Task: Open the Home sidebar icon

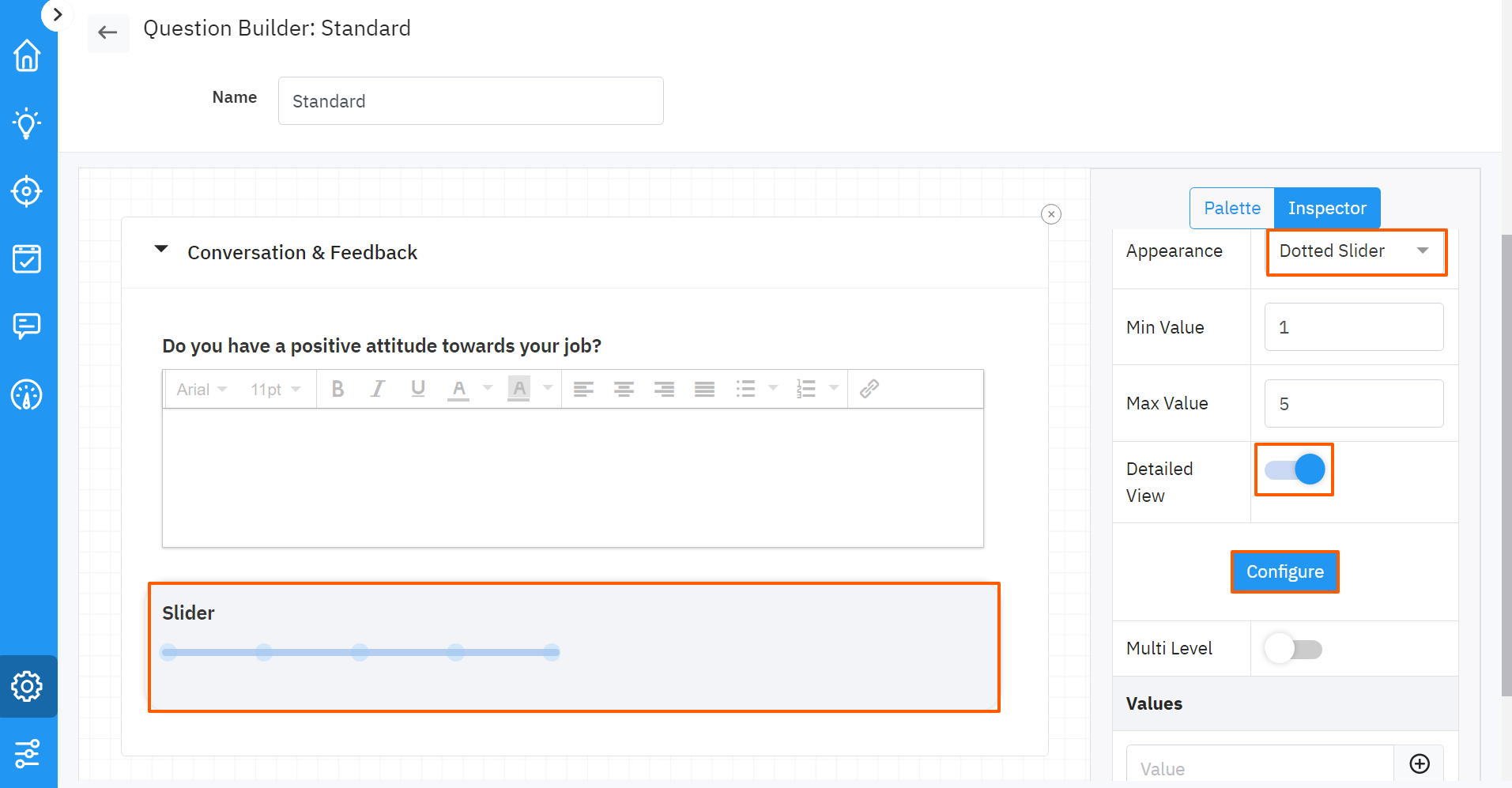Action: click(28, 56)
